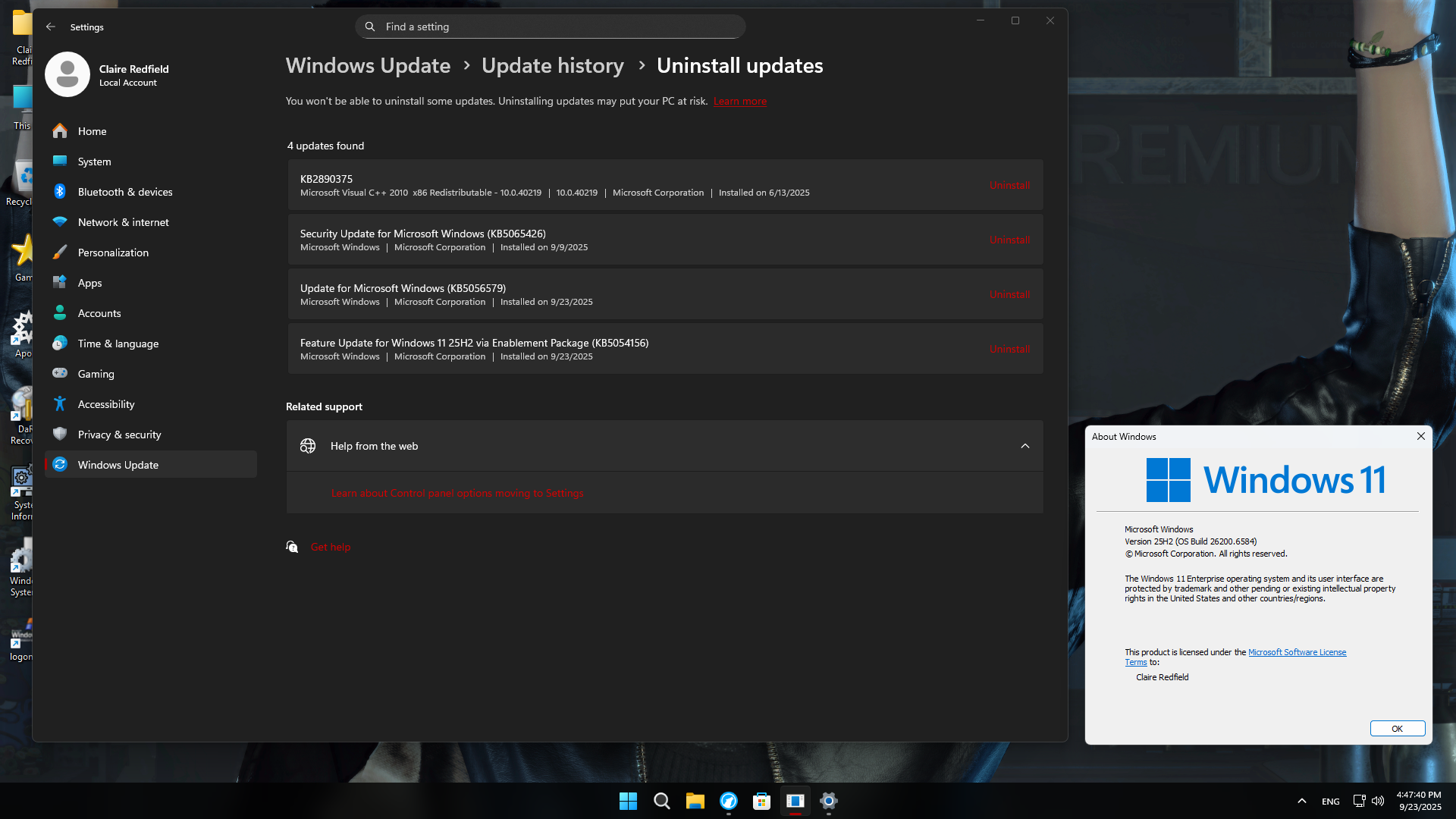Viewport: 1456px width, 819px height.
Task: Open the Home settings page
Action: tap(151, 131)
